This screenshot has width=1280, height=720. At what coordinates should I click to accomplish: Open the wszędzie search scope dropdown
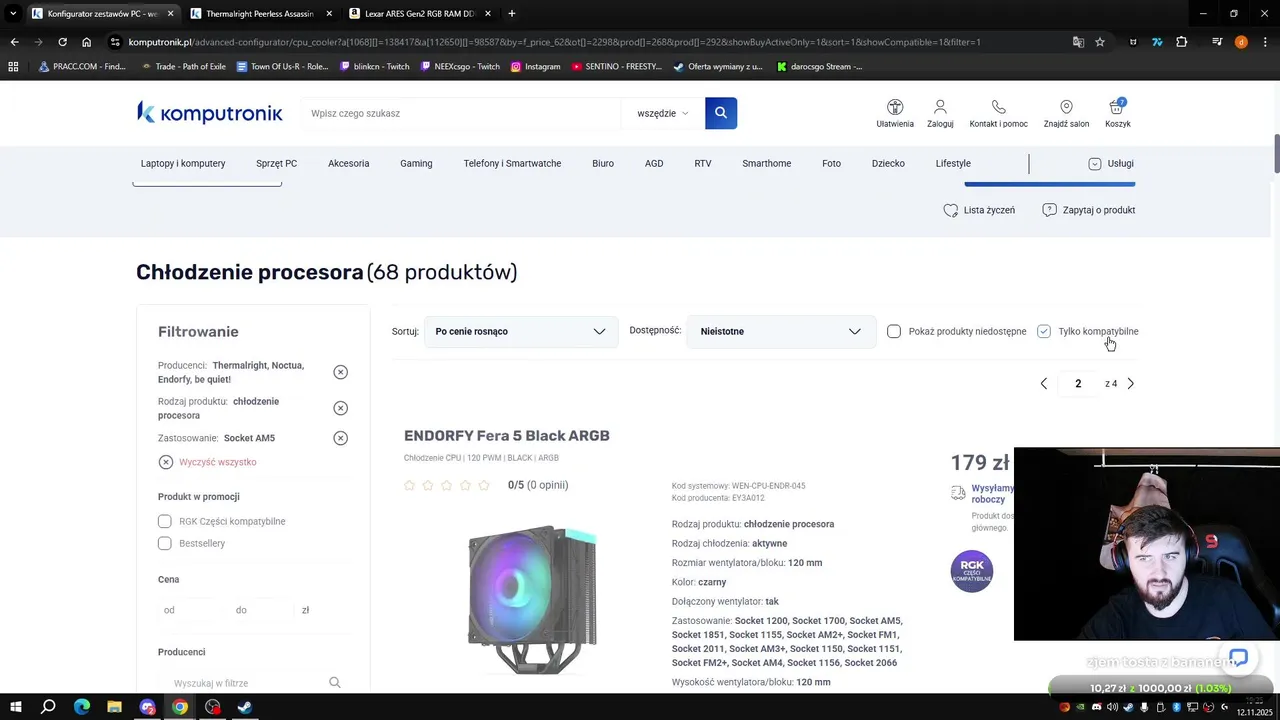coord(662,113)
